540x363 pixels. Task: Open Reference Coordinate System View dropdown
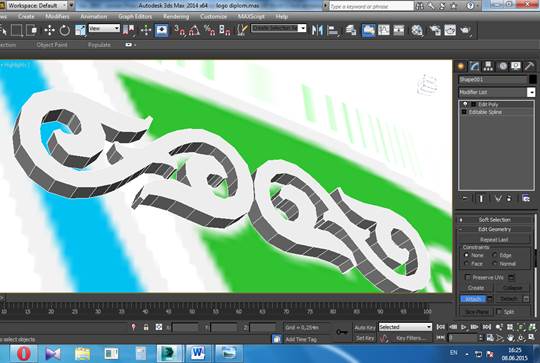(104, 28)
